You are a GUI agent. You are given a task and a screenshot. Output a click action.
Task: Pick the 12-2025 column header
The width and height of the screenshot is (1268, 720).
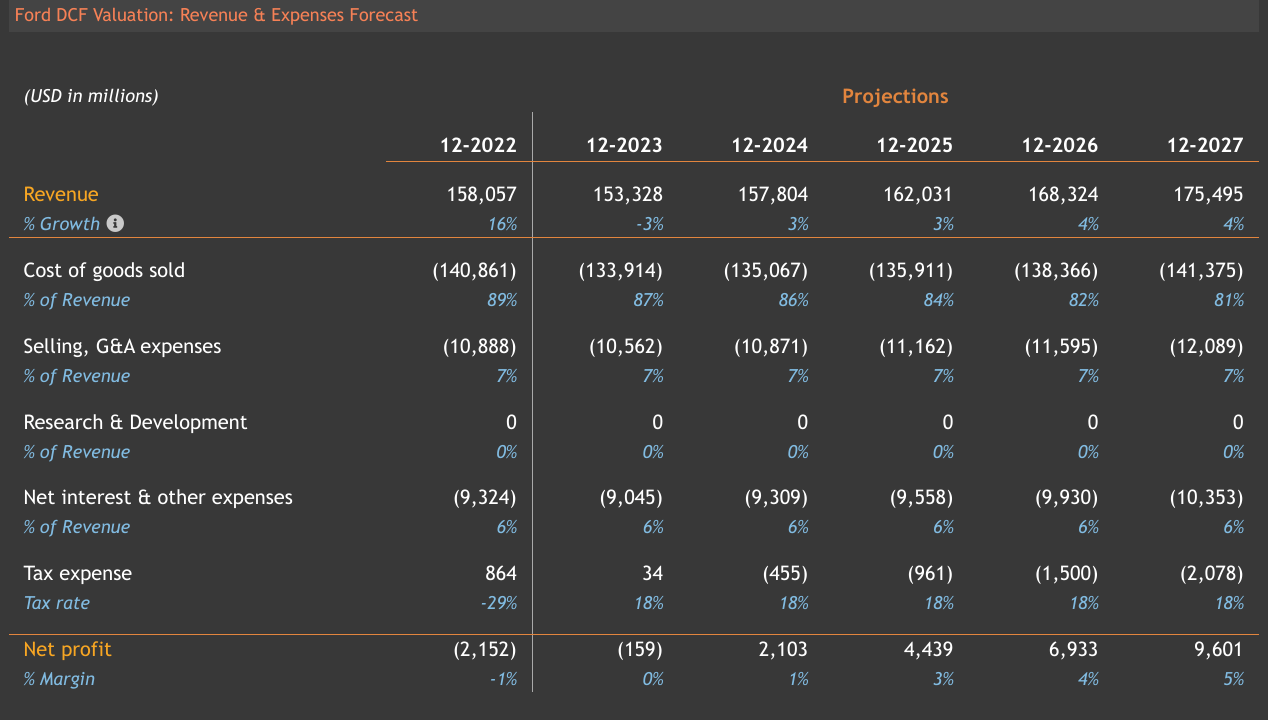[915, 145]
